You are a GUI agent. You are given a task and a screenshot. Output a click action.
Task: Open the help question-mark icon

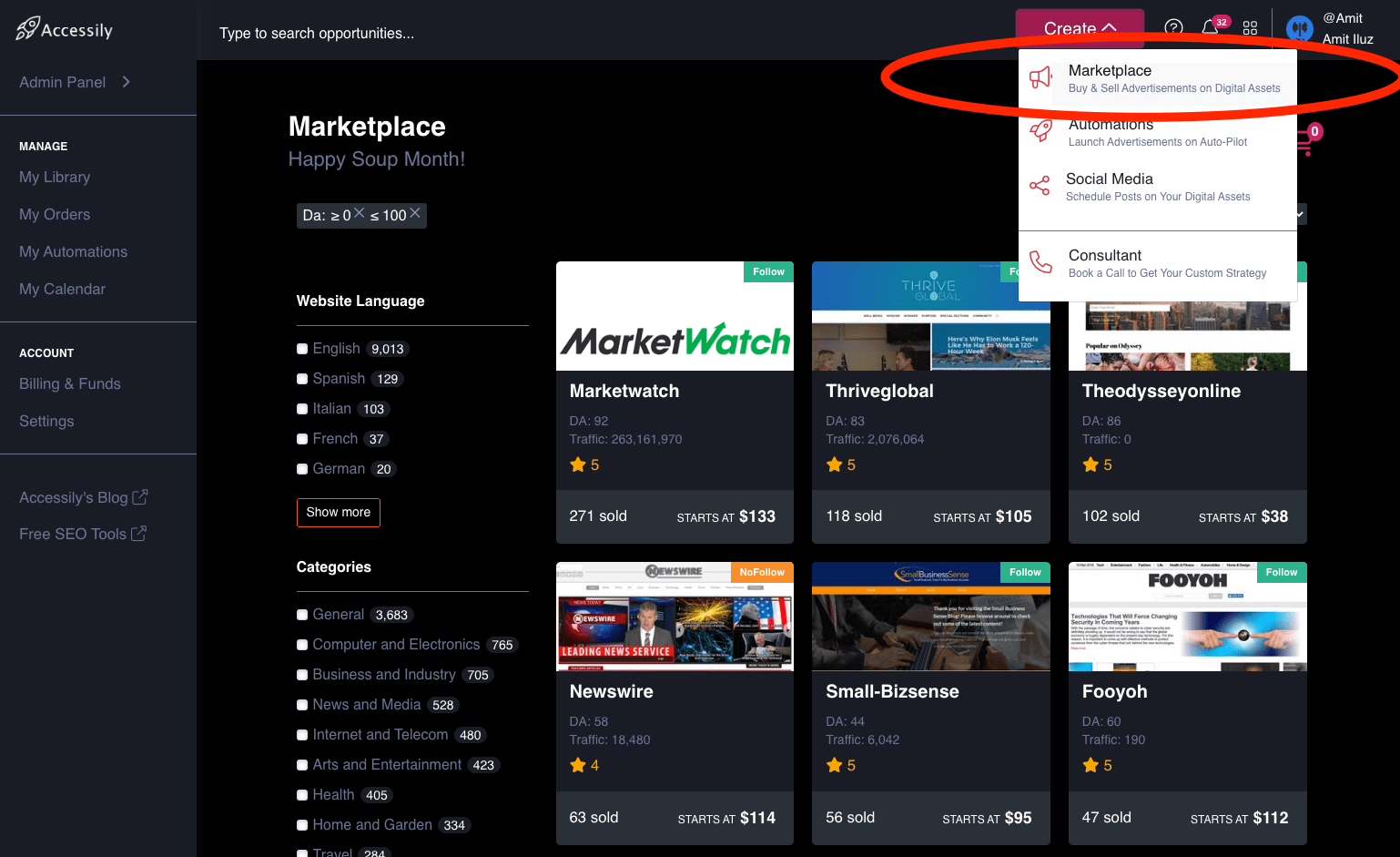(x=1173, y=27)
